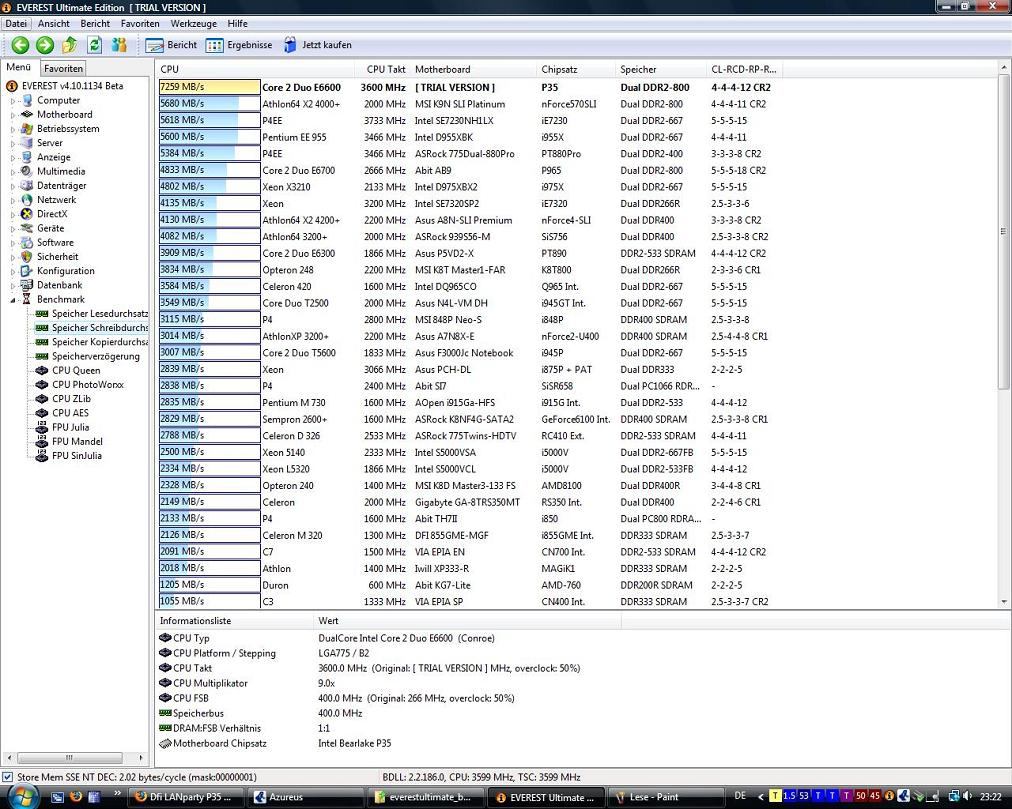Select the Anzeige tree icon

pos(26,157)
